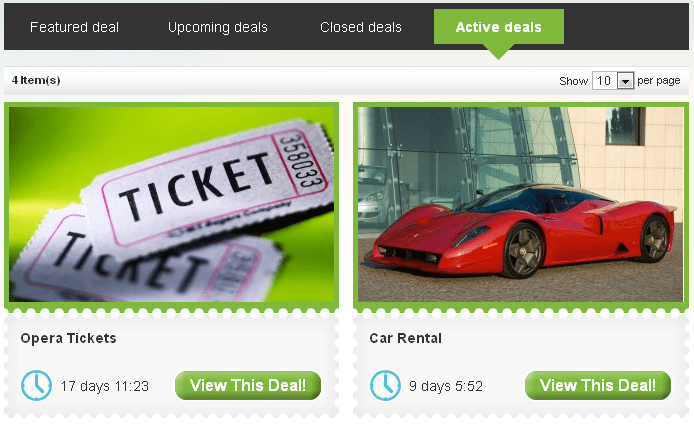This screenshot has height=424, width=694.
Task: Select the Active deals tab
Action: coord(499,27)
